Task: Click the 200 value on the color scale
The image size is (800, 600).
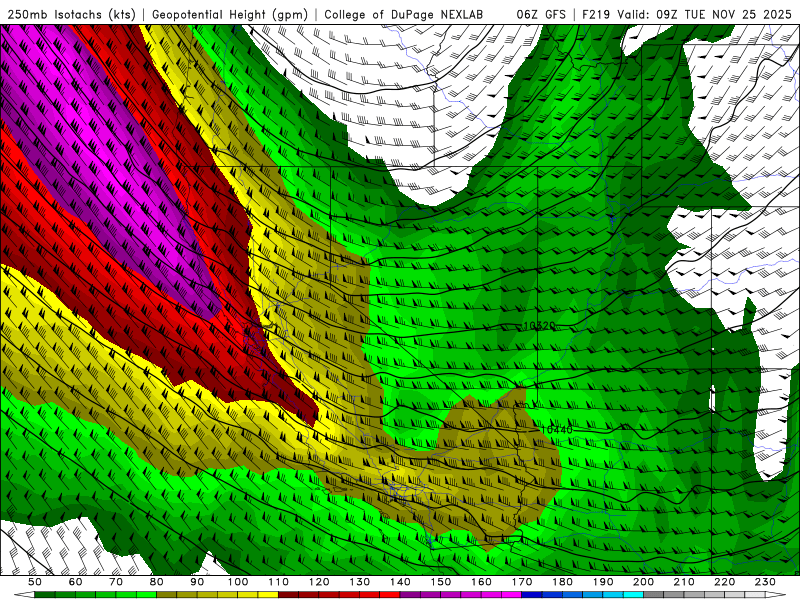Action: tap(643, 582)
